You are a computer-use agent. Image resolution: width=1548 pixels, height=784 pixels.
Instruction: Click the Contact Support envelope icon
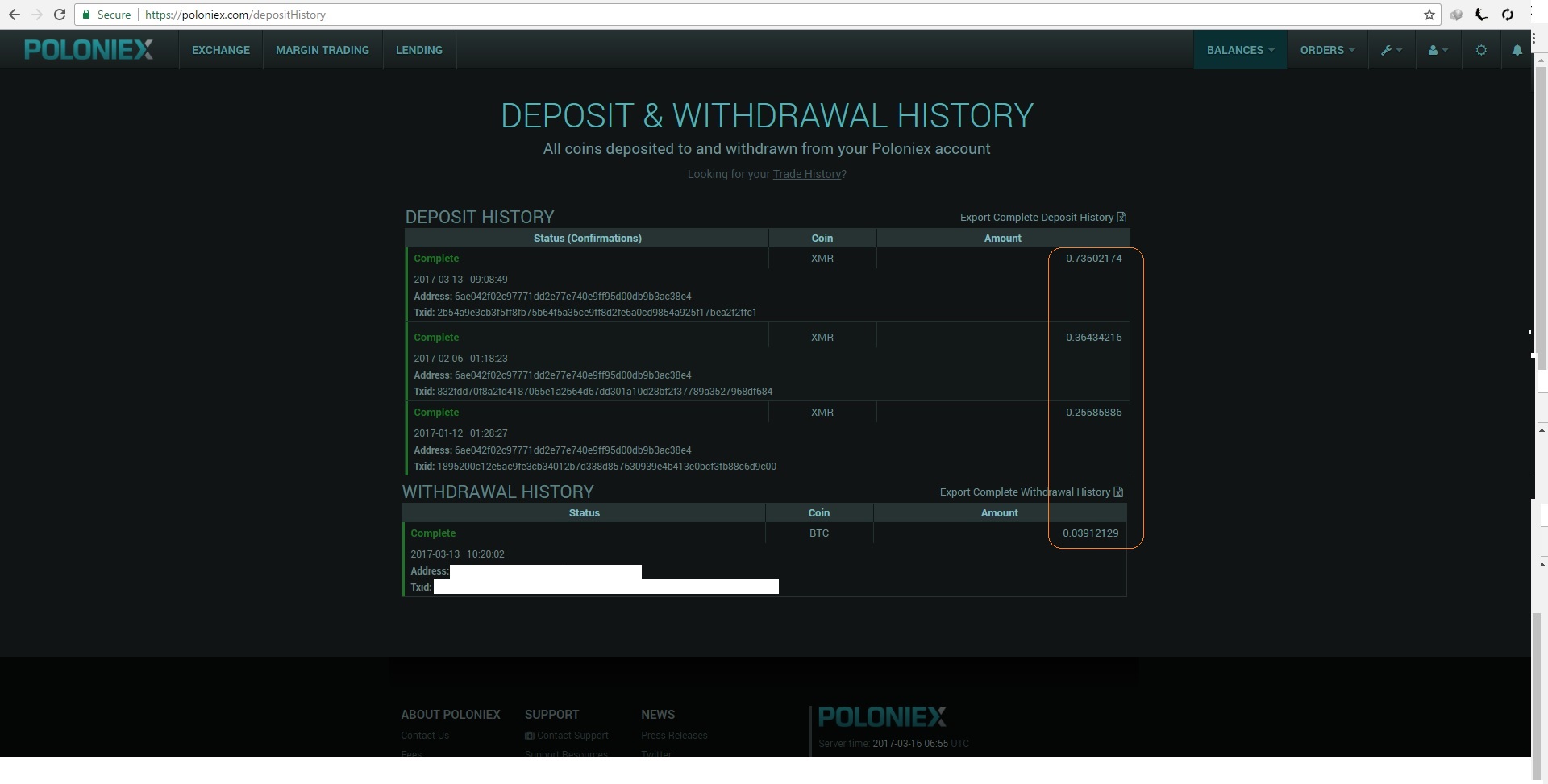coord(529,736)
